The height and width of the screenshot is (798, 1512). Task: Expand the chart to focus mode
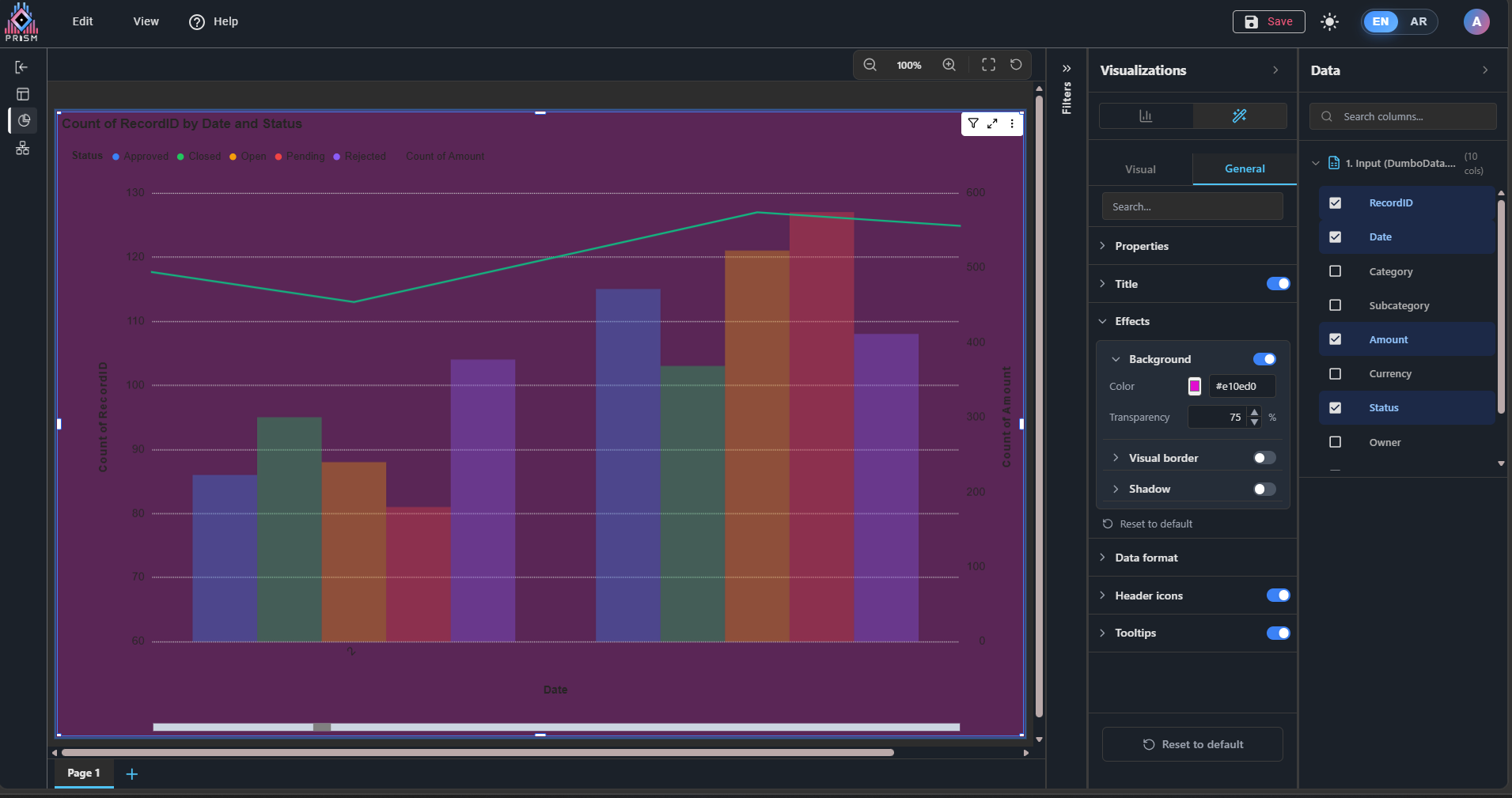[x=992, y=123]
